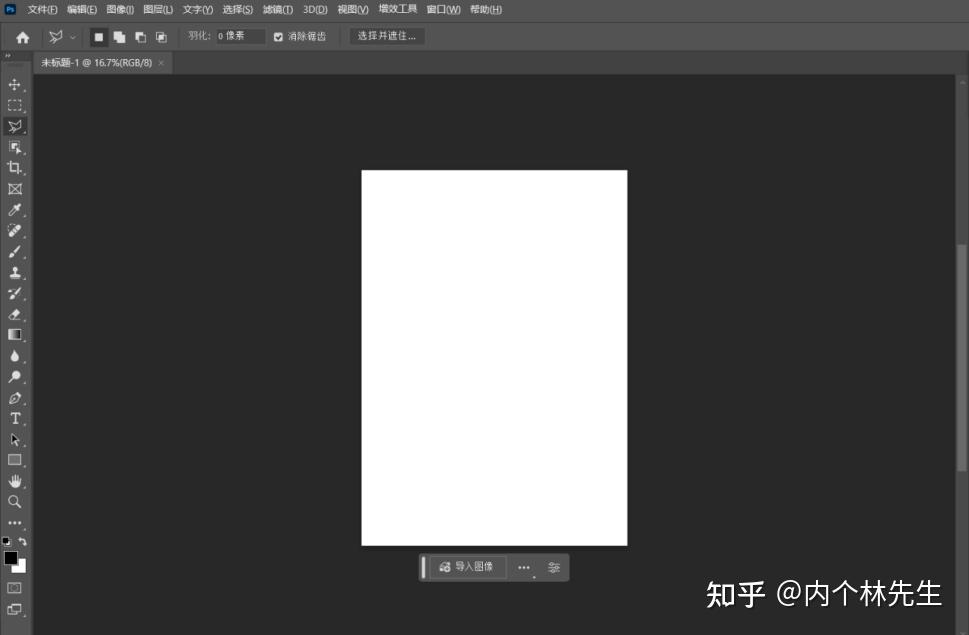Click the Home icon in options bar

tap(23, 38)
